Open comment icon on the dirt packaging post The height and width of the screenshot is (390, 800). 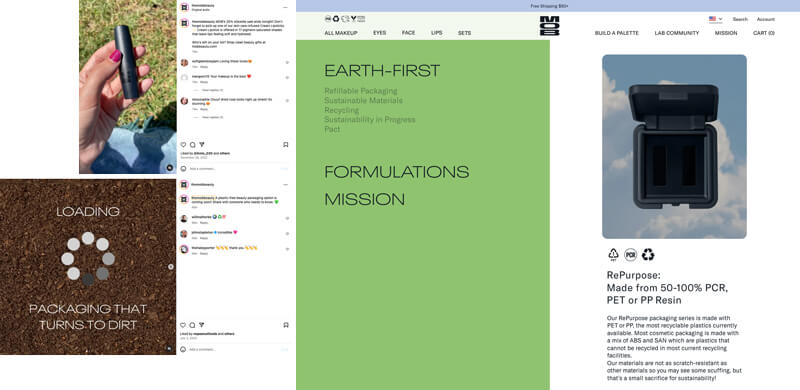pos(192,325)
